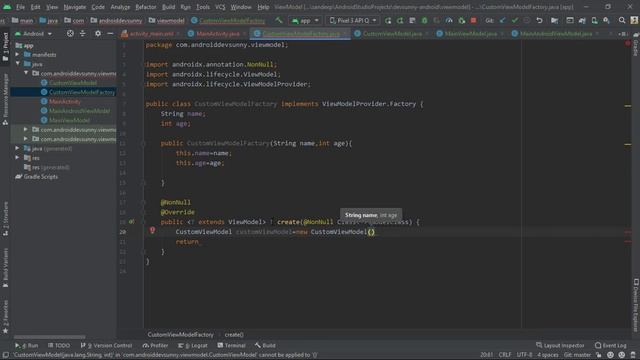
Task: Click the Android project view icon
Action: [x=18, y=33]
